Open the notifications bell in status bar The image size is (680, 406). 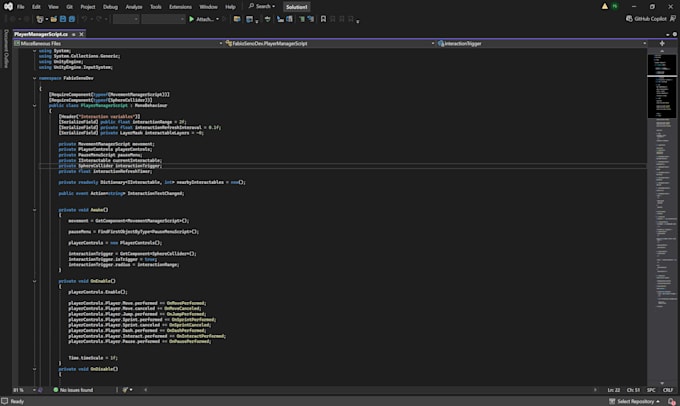click(672, 402)
